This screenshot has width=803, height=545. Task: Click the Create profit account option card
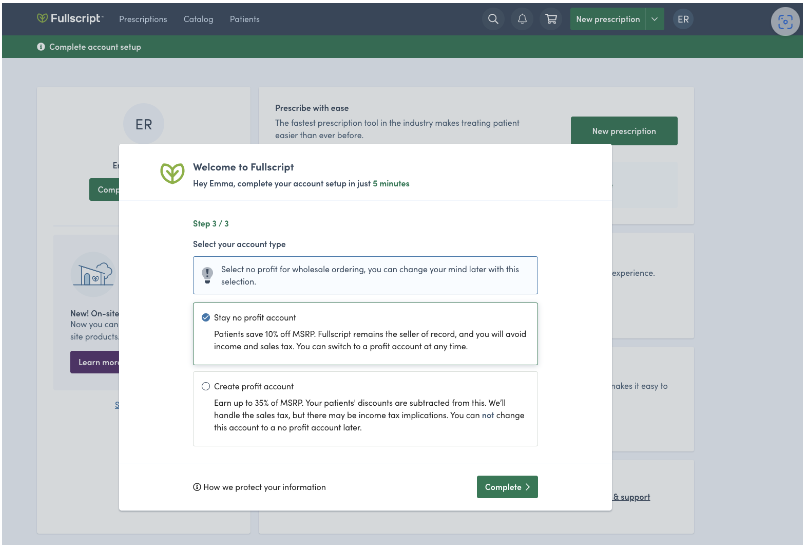[365, 409]
